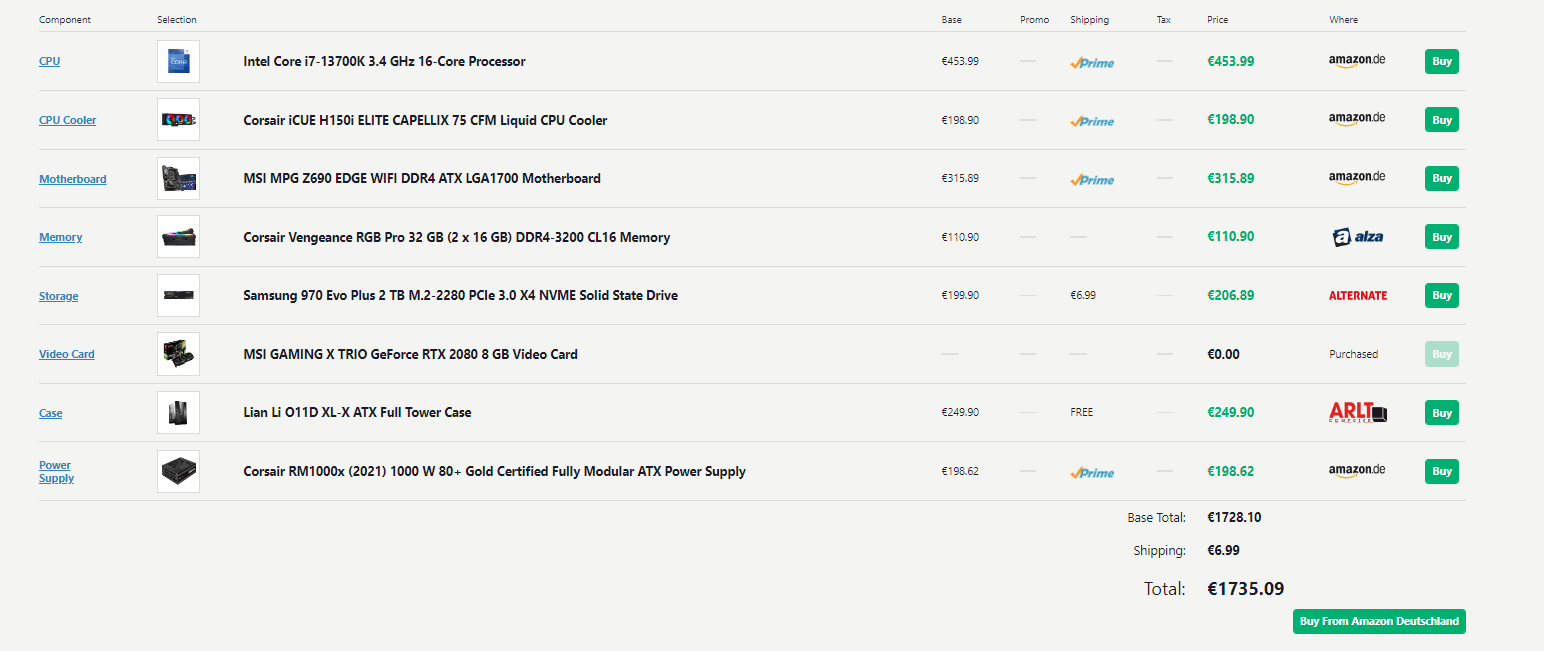Click the ALTERNATE retailer logo for Storage
Image resolution: width=1544 pixels, height=651 pixels.
point(1357,296)
